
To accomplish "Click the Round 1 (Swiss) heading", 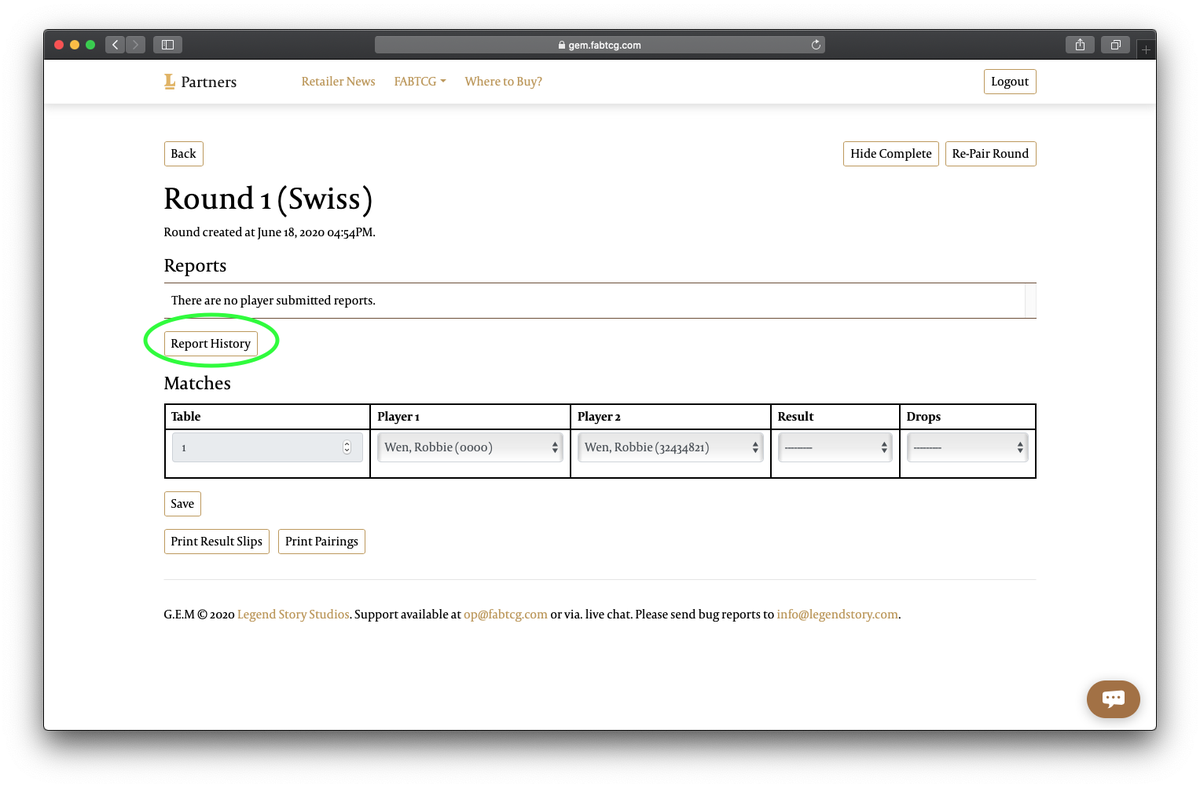I will click(x=268, y=199).
